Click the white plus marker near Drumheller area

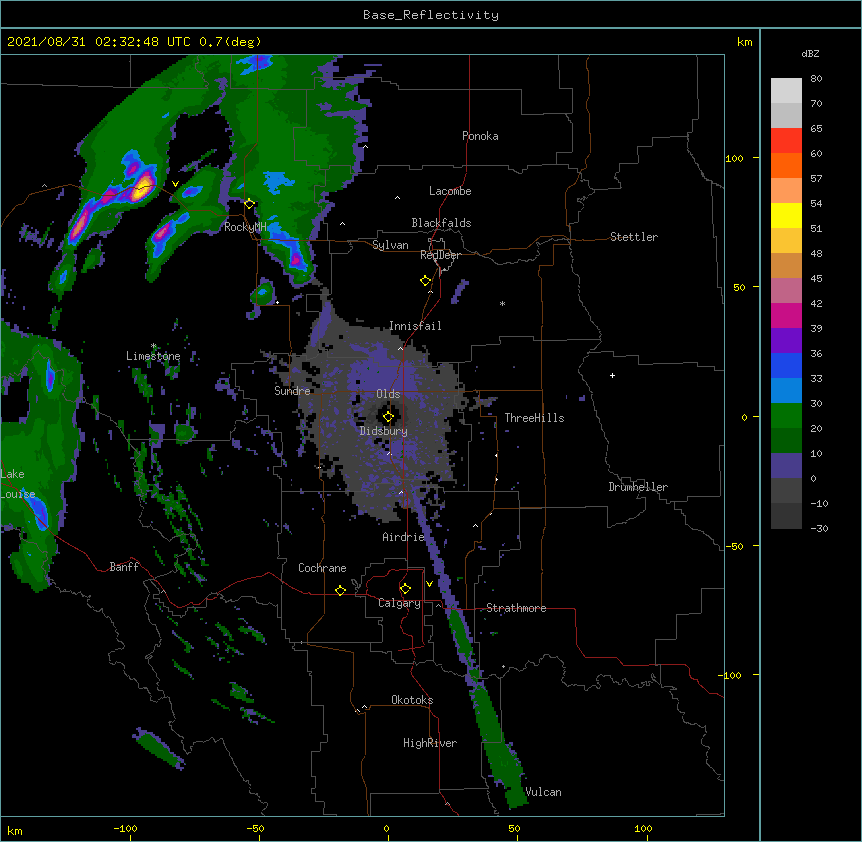(612, 375)
